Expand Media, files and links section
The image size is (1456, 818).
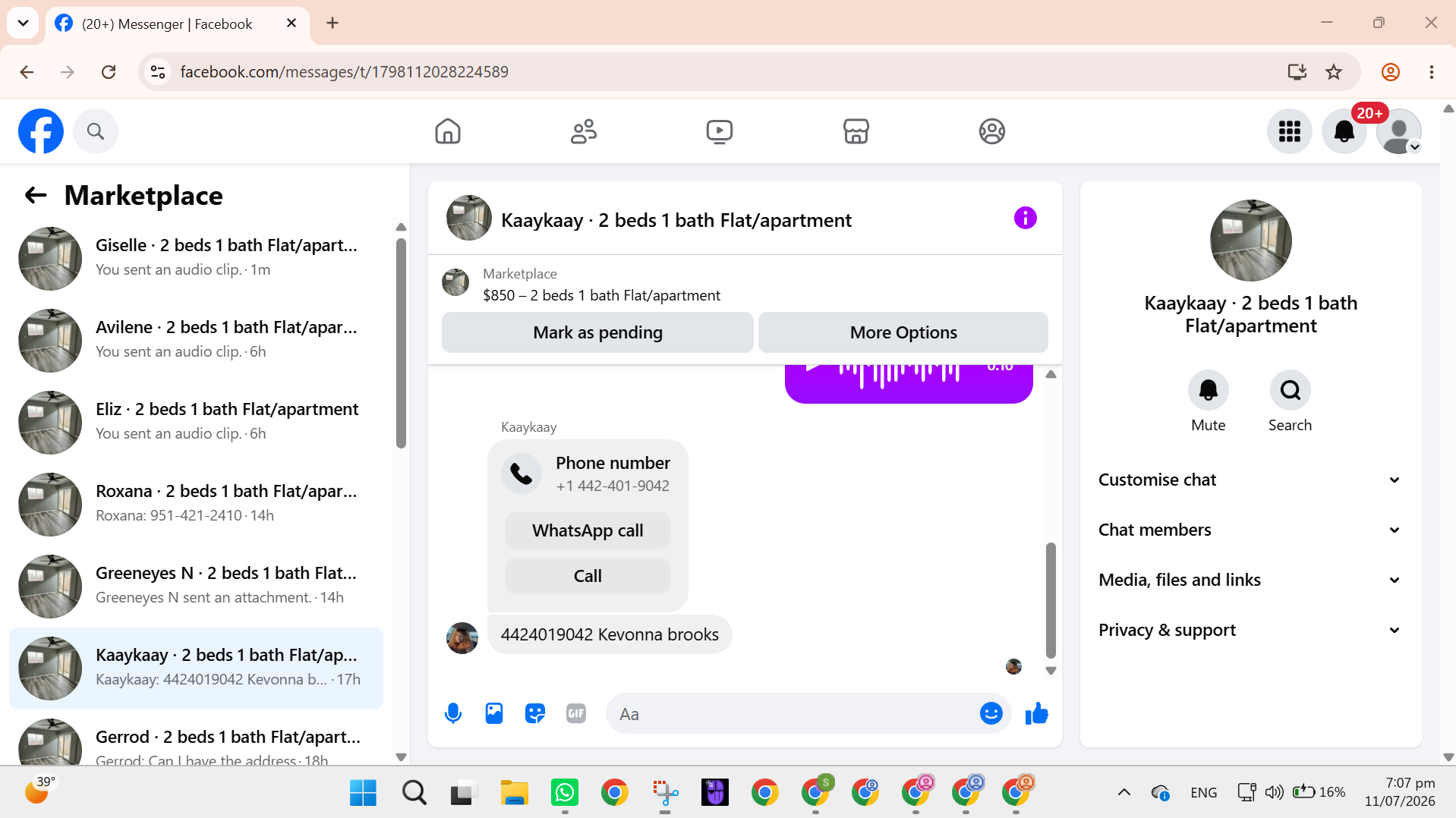click(1250, 580)
